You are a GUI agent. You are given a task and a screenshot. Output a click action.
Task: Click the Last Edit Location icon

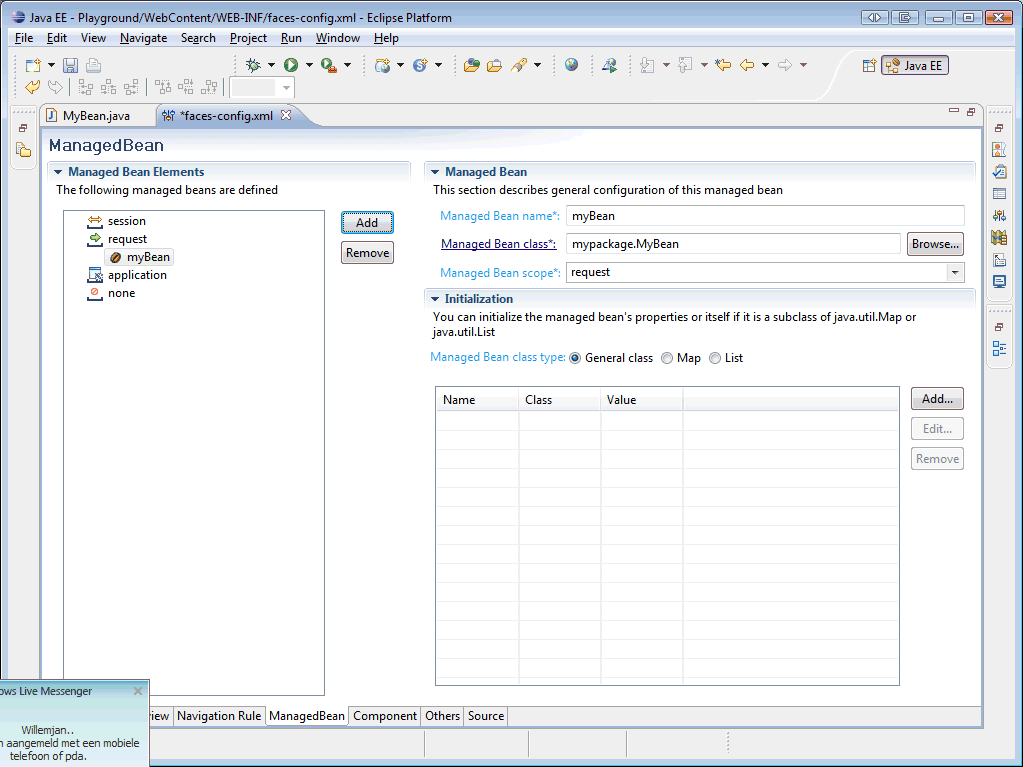[x=723, y=65]
